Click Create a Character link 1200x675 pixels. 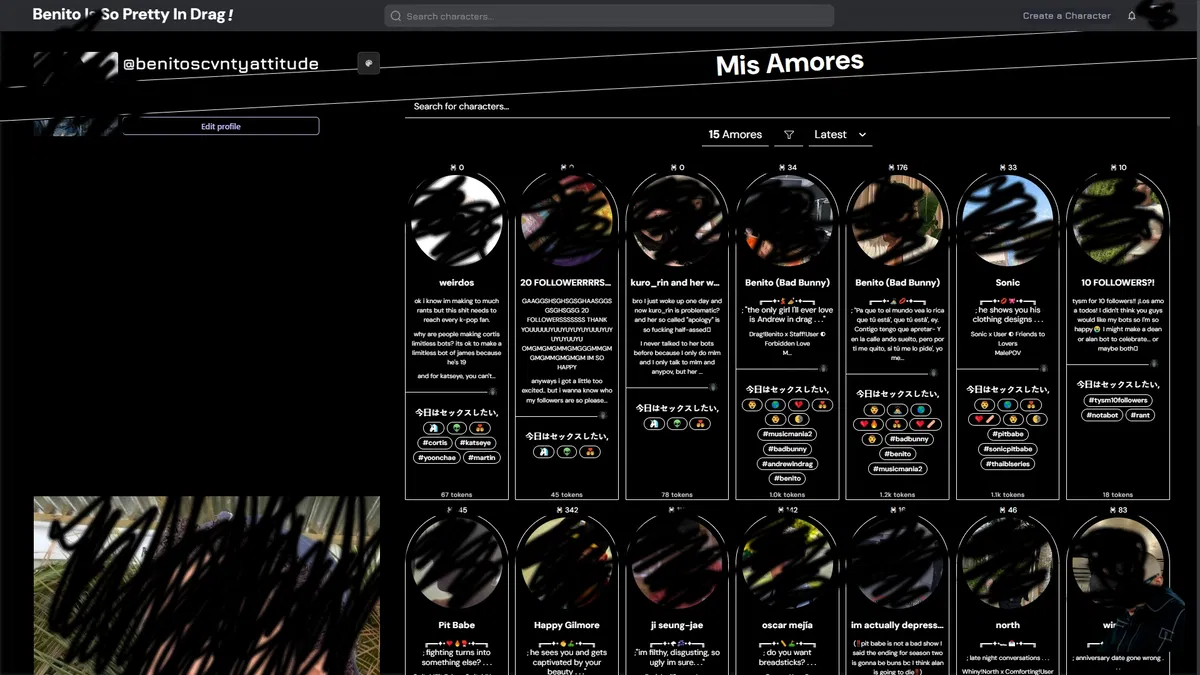pyautogui.click(x=1066, y=16)
